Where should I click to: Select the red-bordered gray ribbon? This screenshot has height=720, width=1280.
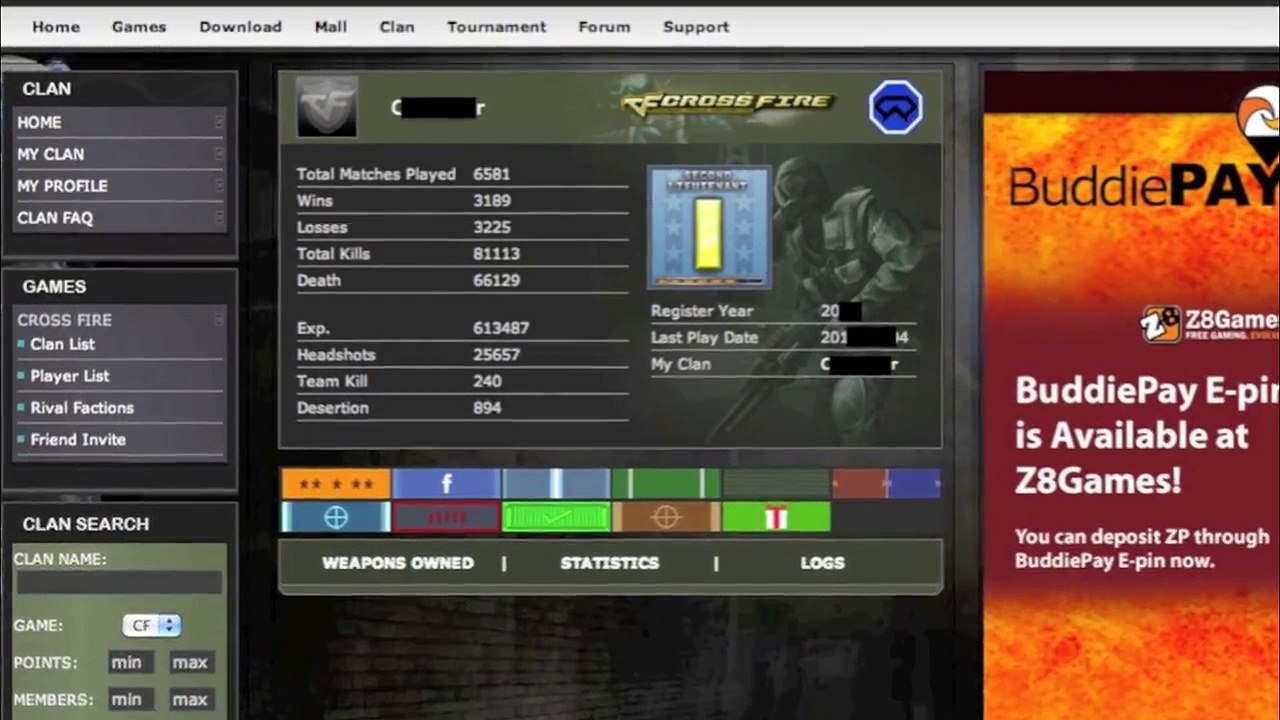[x=446, y=517]
